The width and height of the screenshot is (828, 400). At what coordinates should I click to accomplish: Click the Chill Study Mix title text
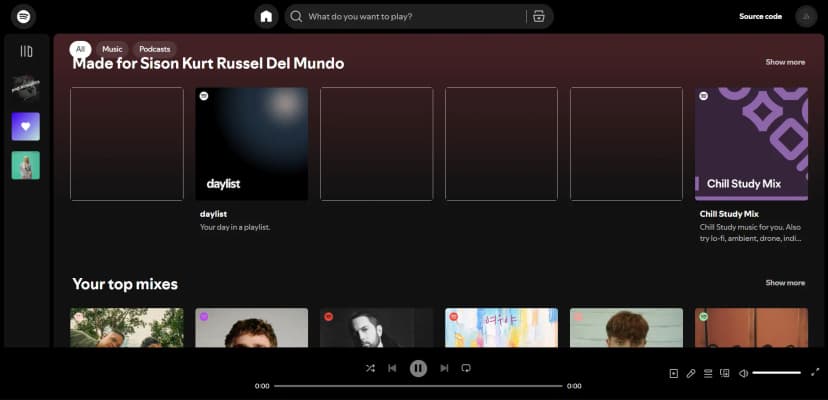tap(729, 214)
